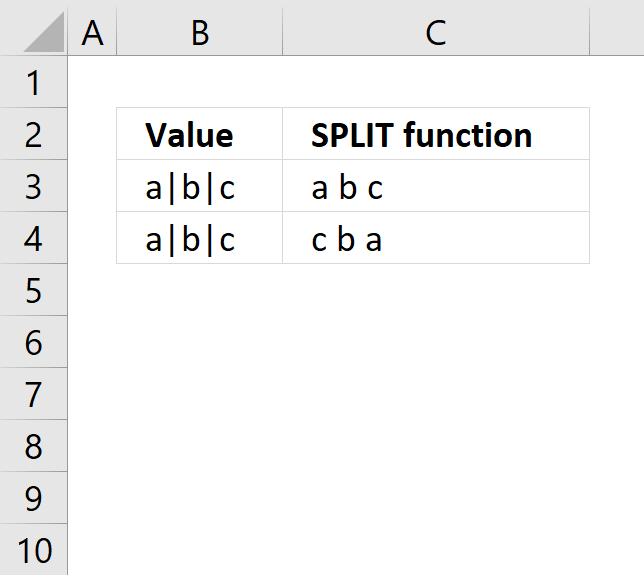This screenshot has height=575, width=644.
Task: Select row 5 header
Action: click(34, 290)
